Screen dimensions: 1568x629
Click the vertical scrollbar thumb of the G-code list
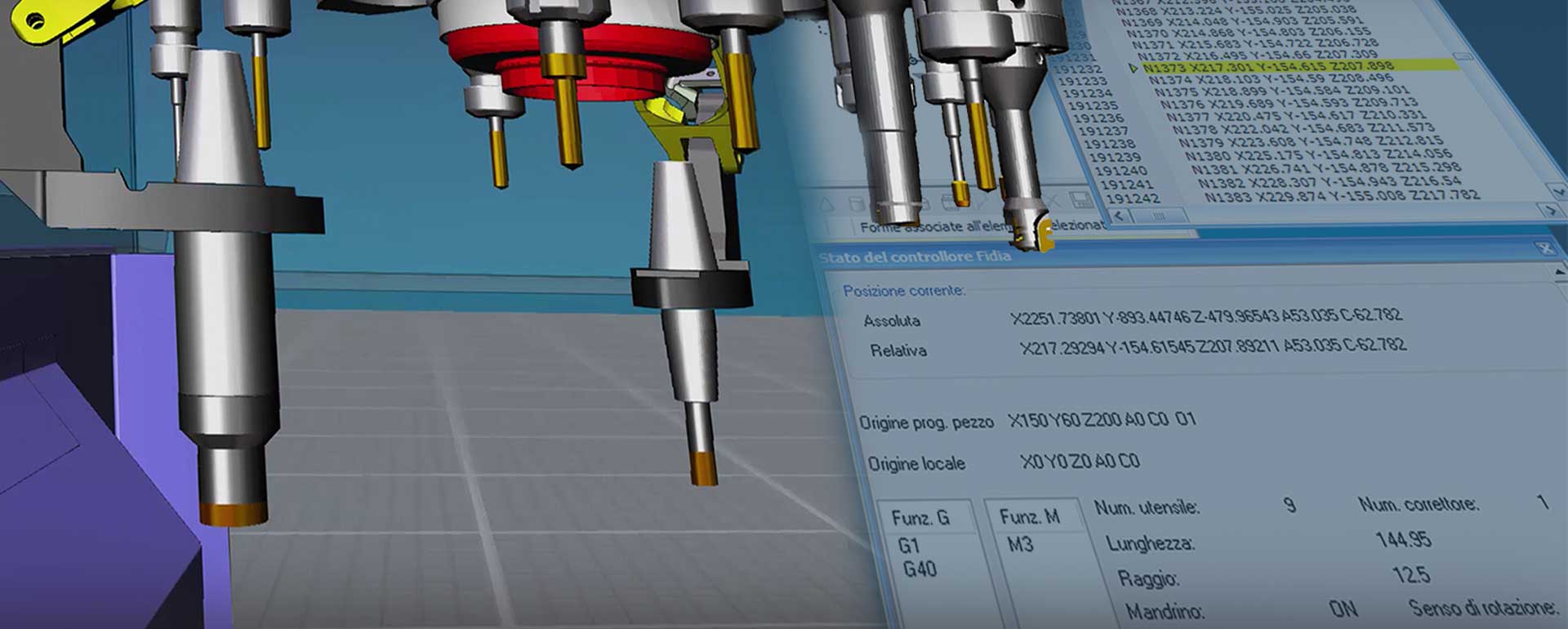[1463, 56]
